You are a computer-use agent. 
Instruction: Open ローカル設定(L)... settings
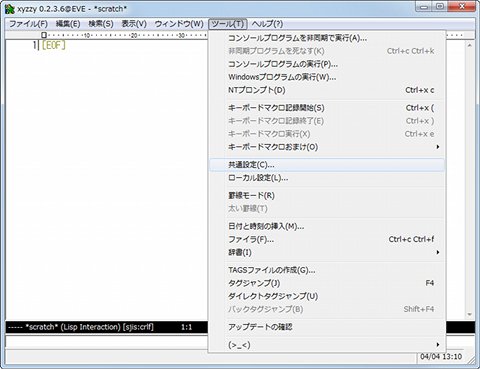pyautogui.click(x=327, y=178)
